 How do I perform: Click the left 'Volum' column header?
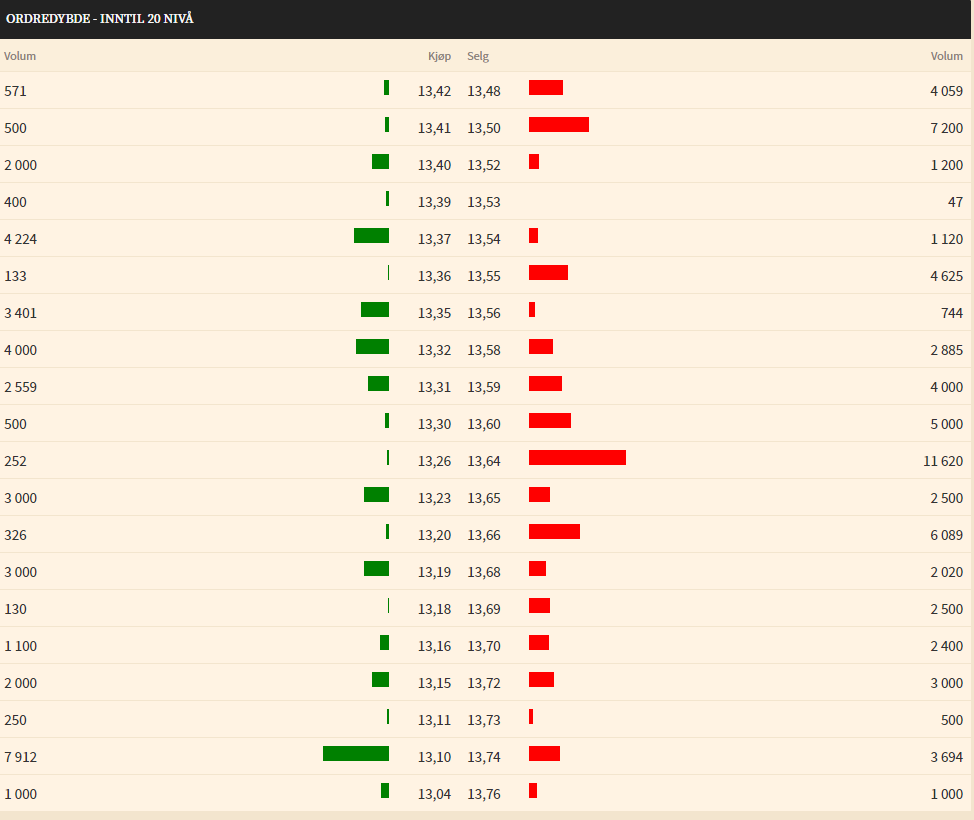(x=20, y=56)
